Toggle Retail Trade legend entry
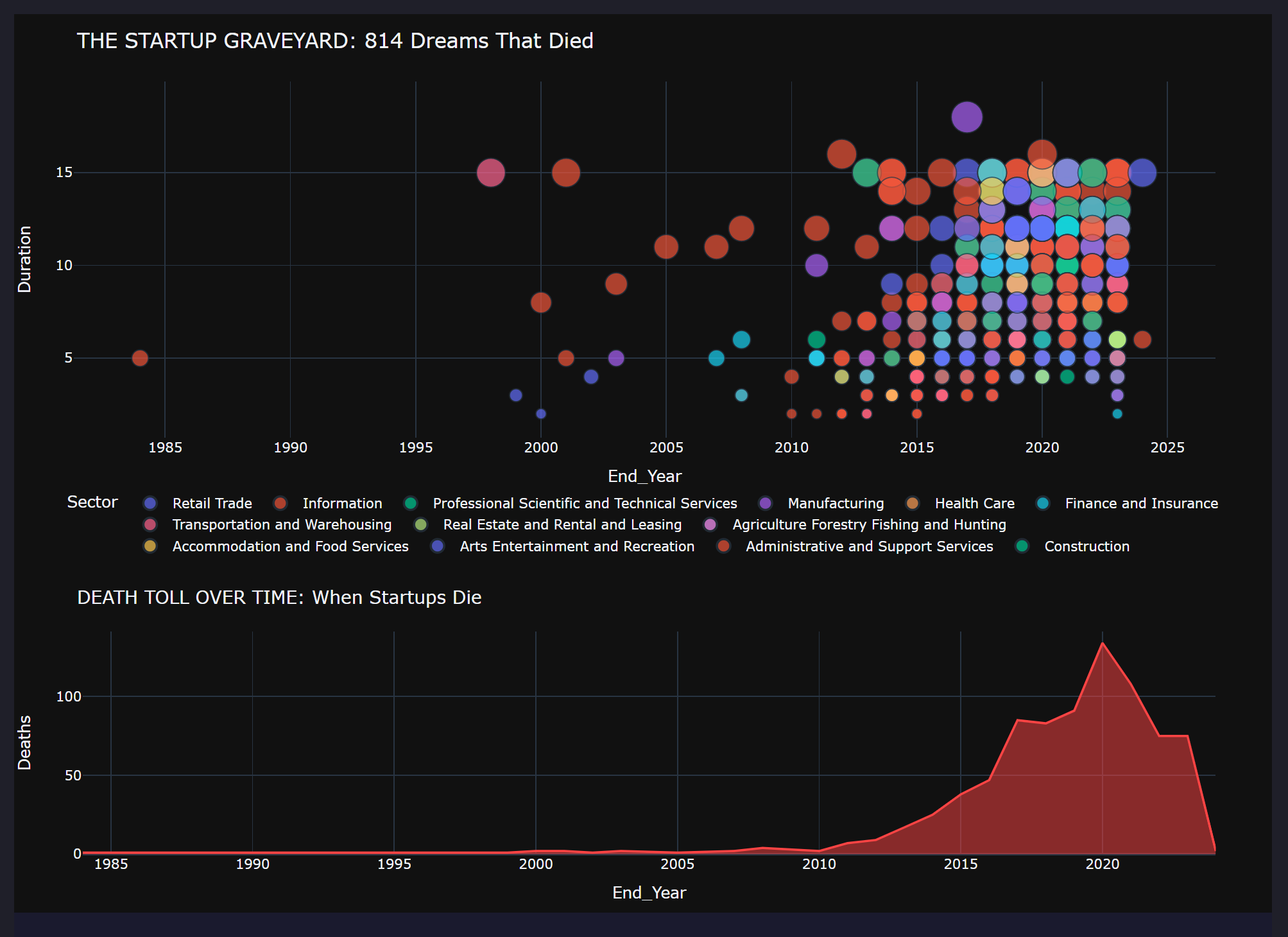The width and height of the screenshot is (1288, 937). coord(212,504)
